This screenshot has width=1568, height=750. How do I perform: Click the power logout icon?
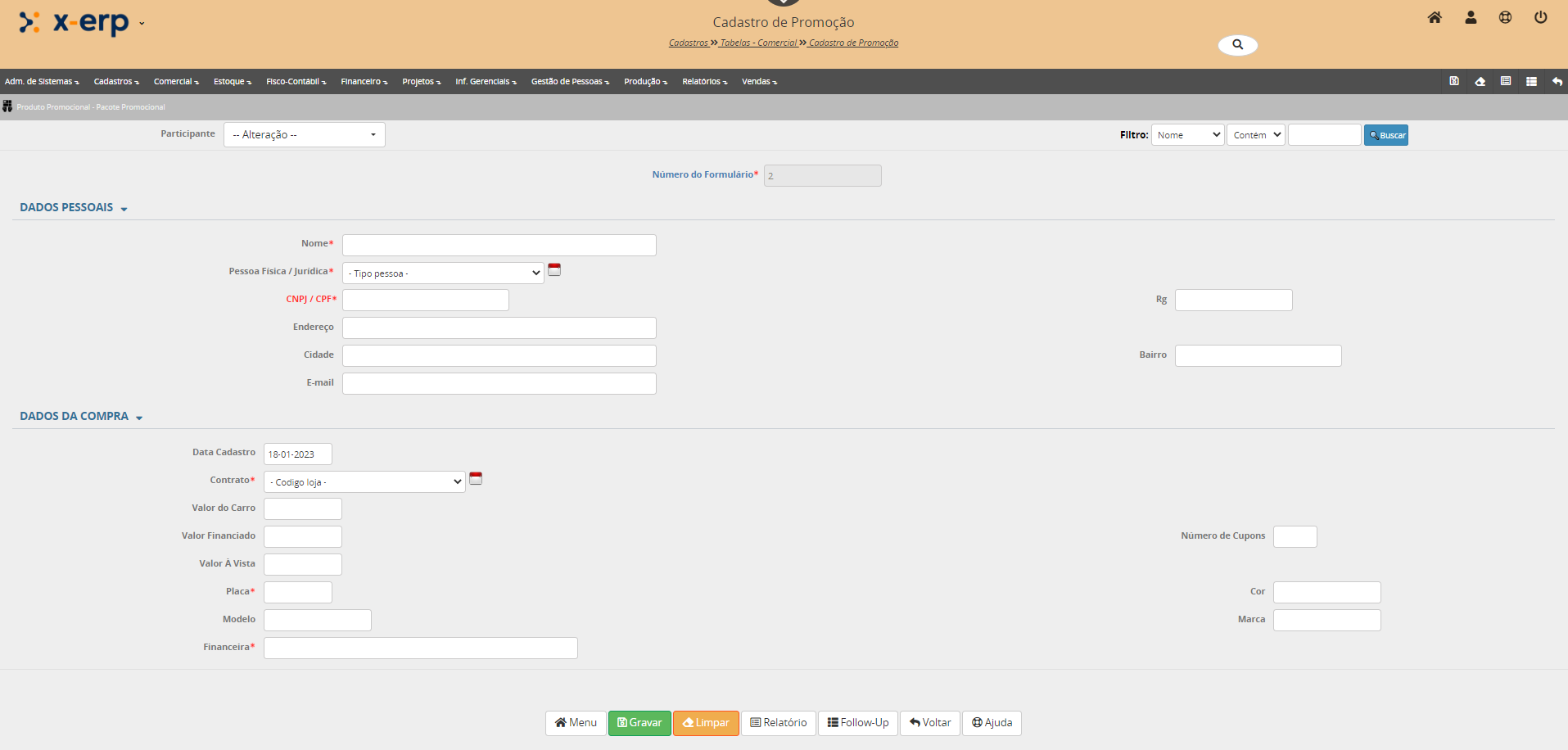coord(1540,17)
